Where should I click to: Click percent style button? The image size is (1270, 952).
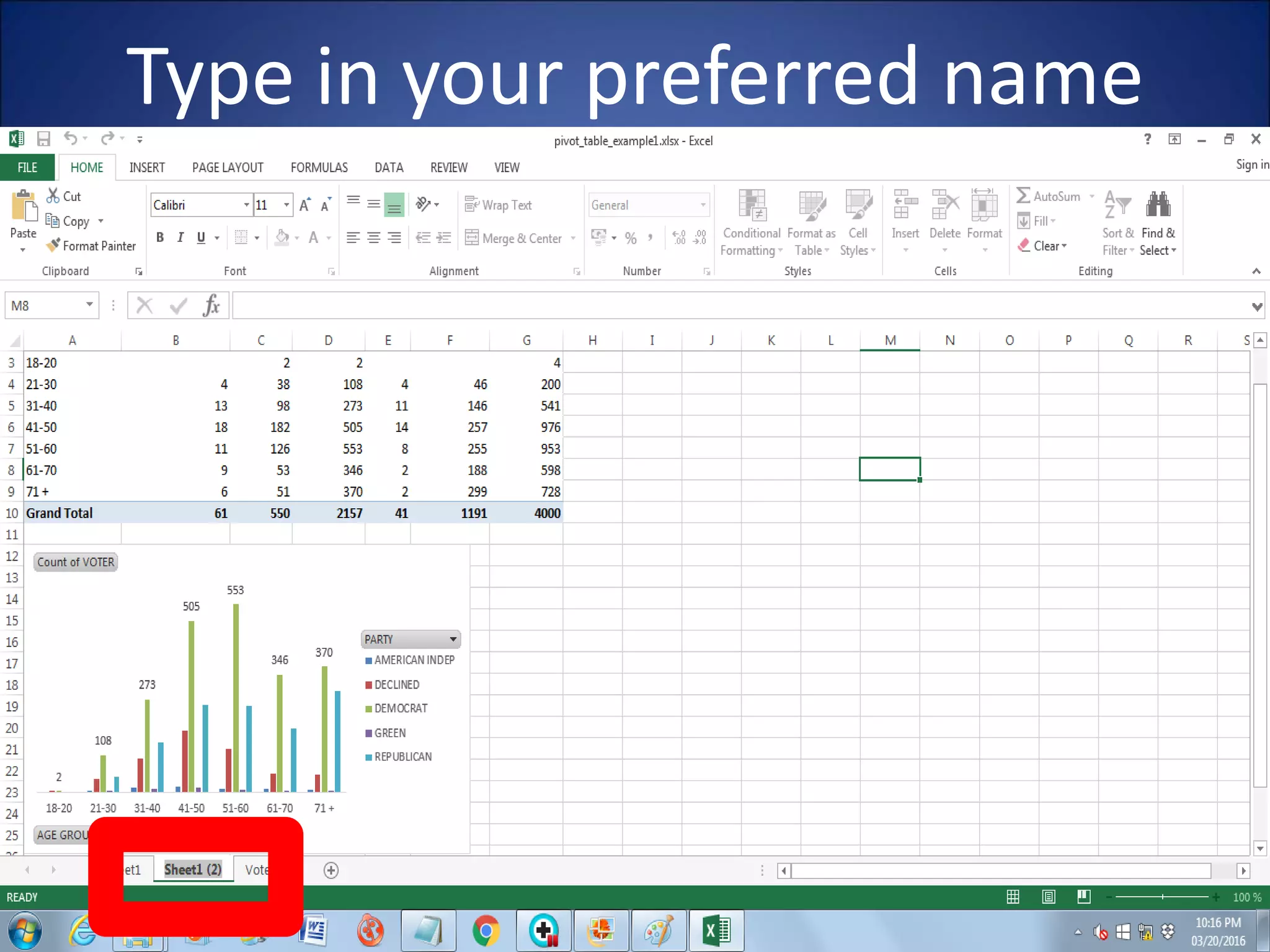(631, 238)
